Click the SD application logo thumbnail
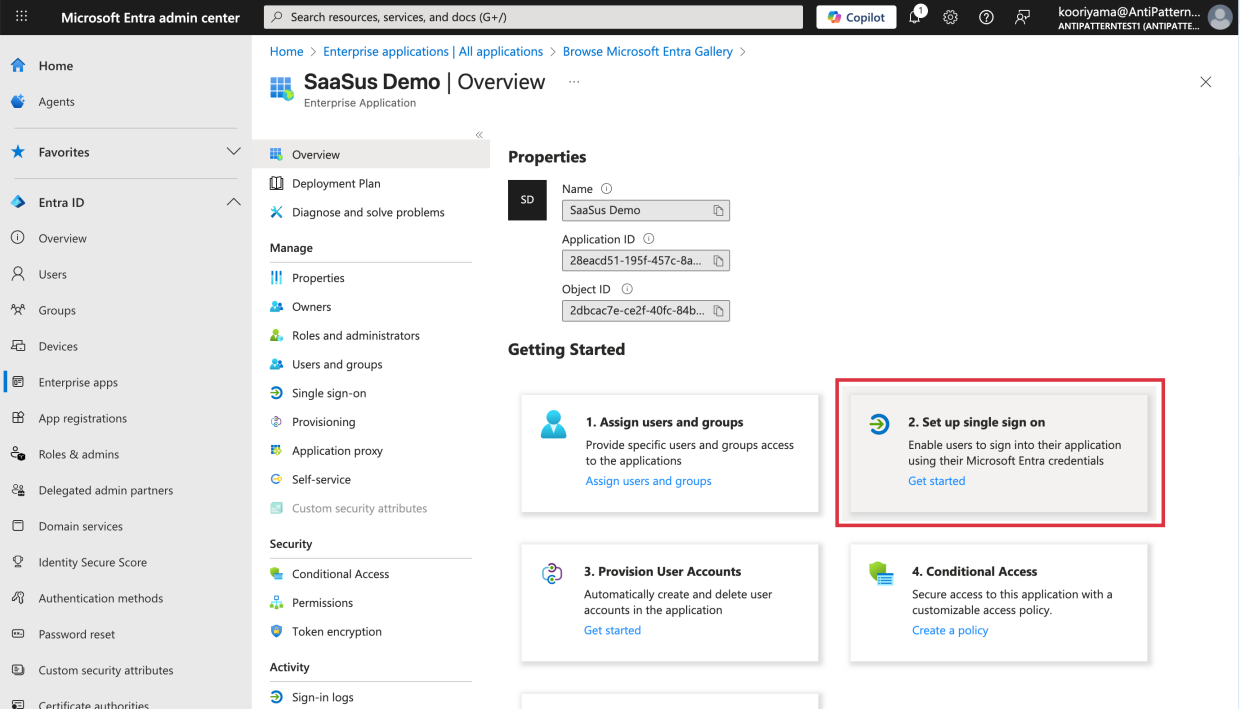This screenshot has width=1240, height=709. coord(527,200)
